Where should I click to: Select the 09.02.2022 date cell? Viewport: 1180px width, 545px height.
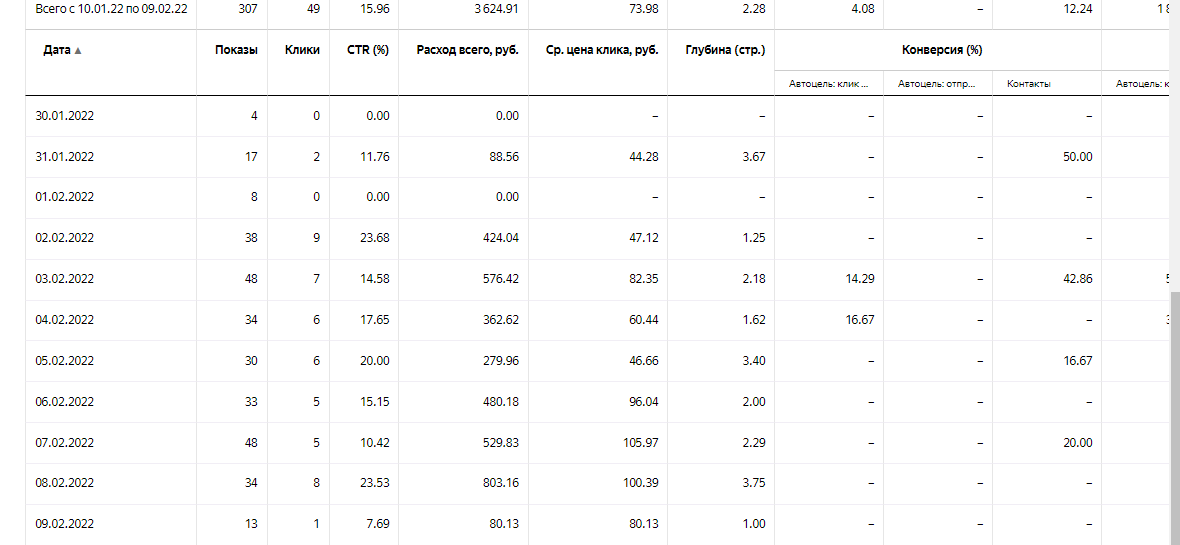[x=65, y=524]
